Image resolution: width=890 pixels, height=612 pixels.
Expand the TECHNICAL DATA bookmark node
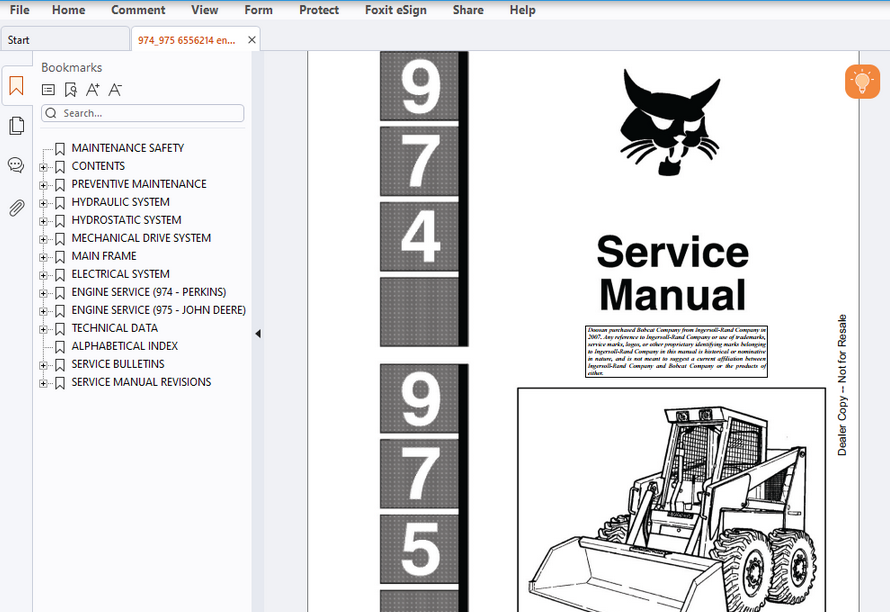pyautogui.click(x=43, y=329)
